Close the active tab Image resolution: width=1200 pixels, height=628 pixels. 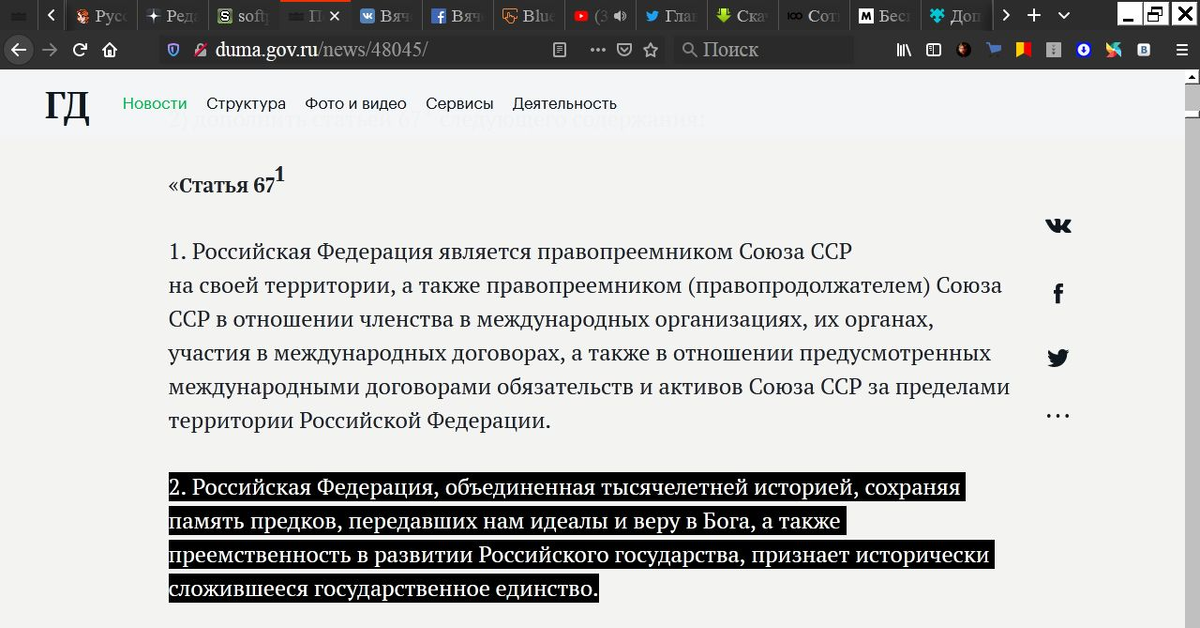click(x=336, y=16)
